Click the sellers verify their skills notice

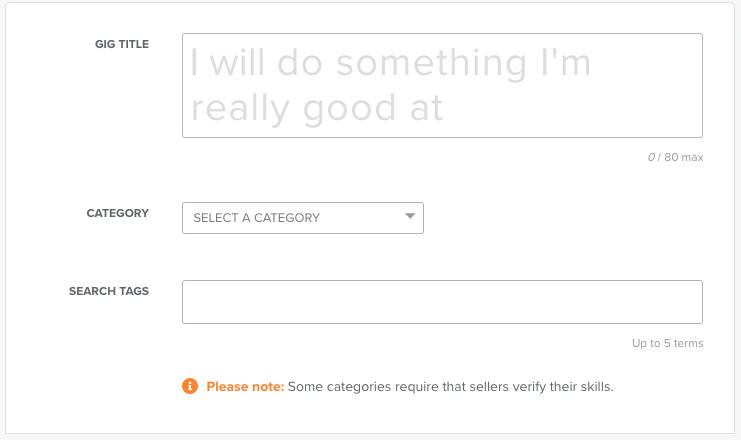(410, 387)
